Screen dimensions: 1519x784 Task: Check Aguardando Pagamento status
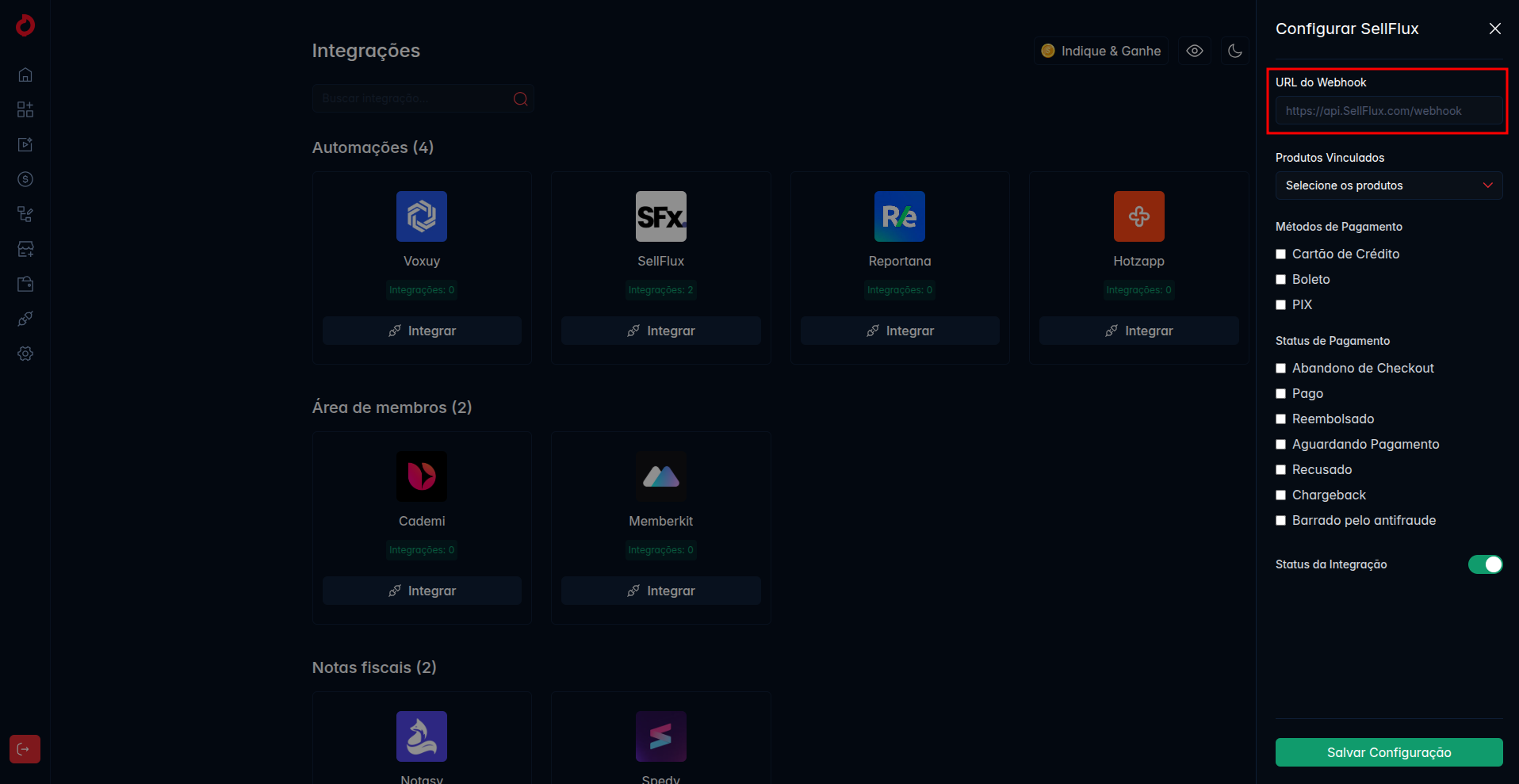tap(1280, 445)
